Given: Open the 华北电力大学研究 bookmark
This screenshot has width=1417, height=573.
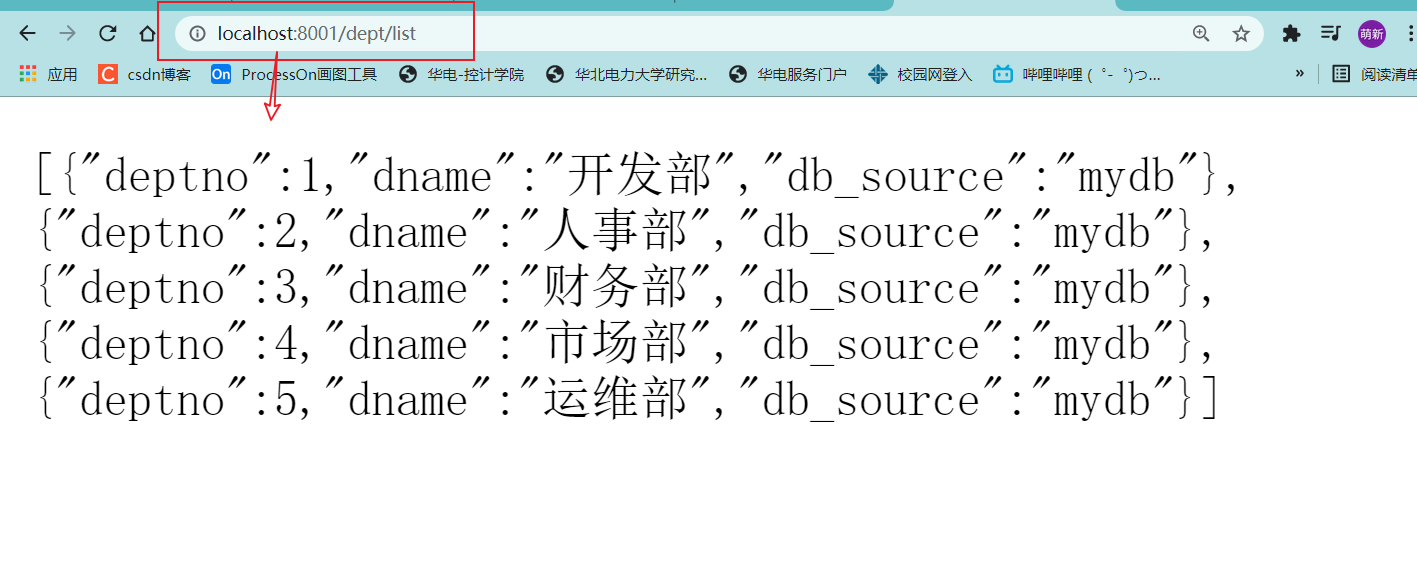Looking at the screenshot, I should (627, 74).
